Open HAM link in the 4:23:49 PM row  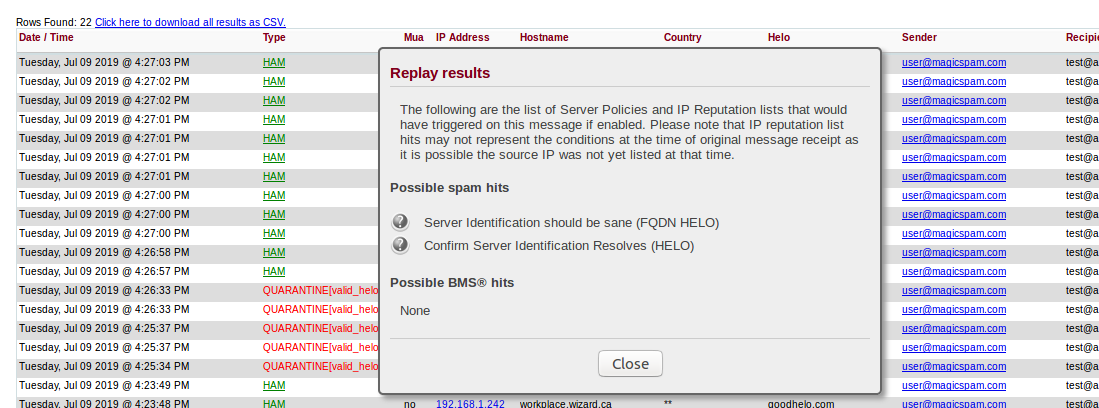[274, 385]
